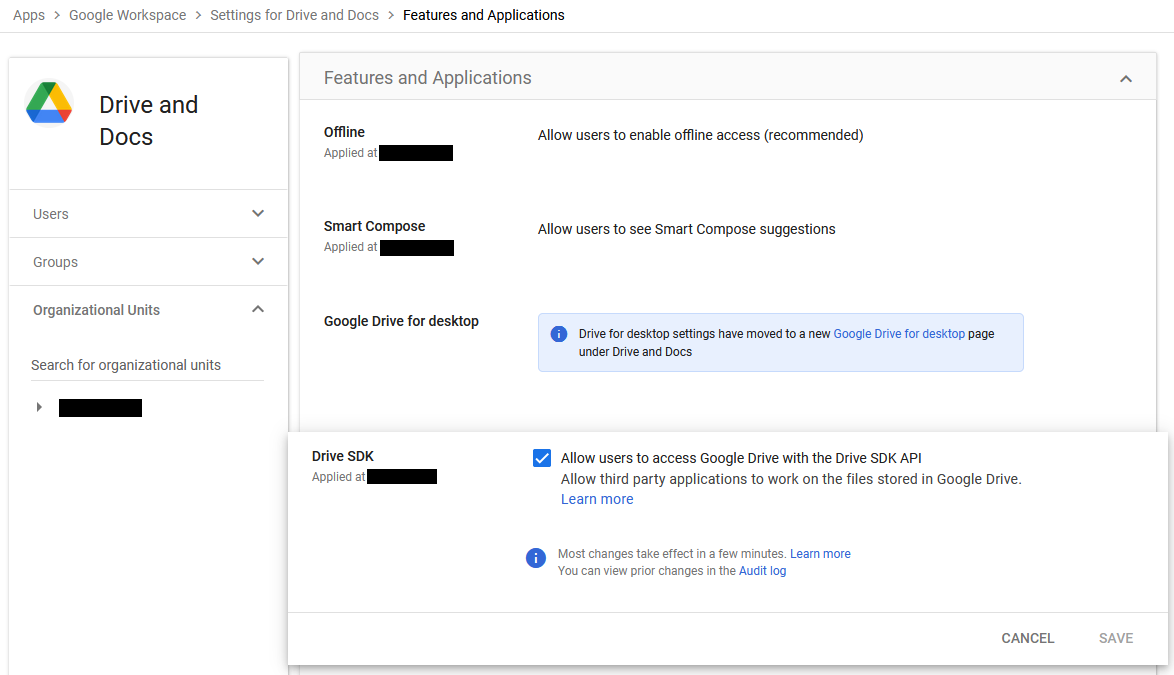The width and height of the screenshot is (1174, 675).
Task: Expand the Users section
Action: click(x=258, y=214)
